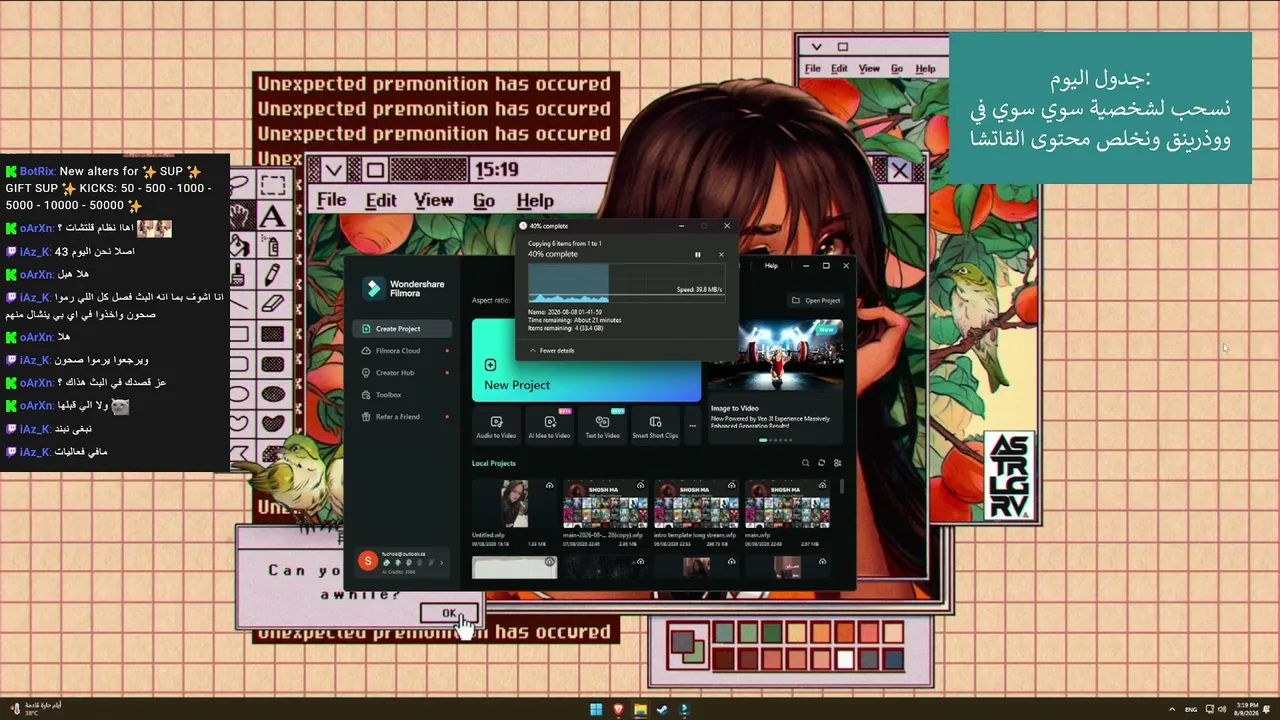Click "Items remaining: 4 (33.4 GB)" text
The width and height of the screenshot is (1280, 720).
tap(565, 327)
